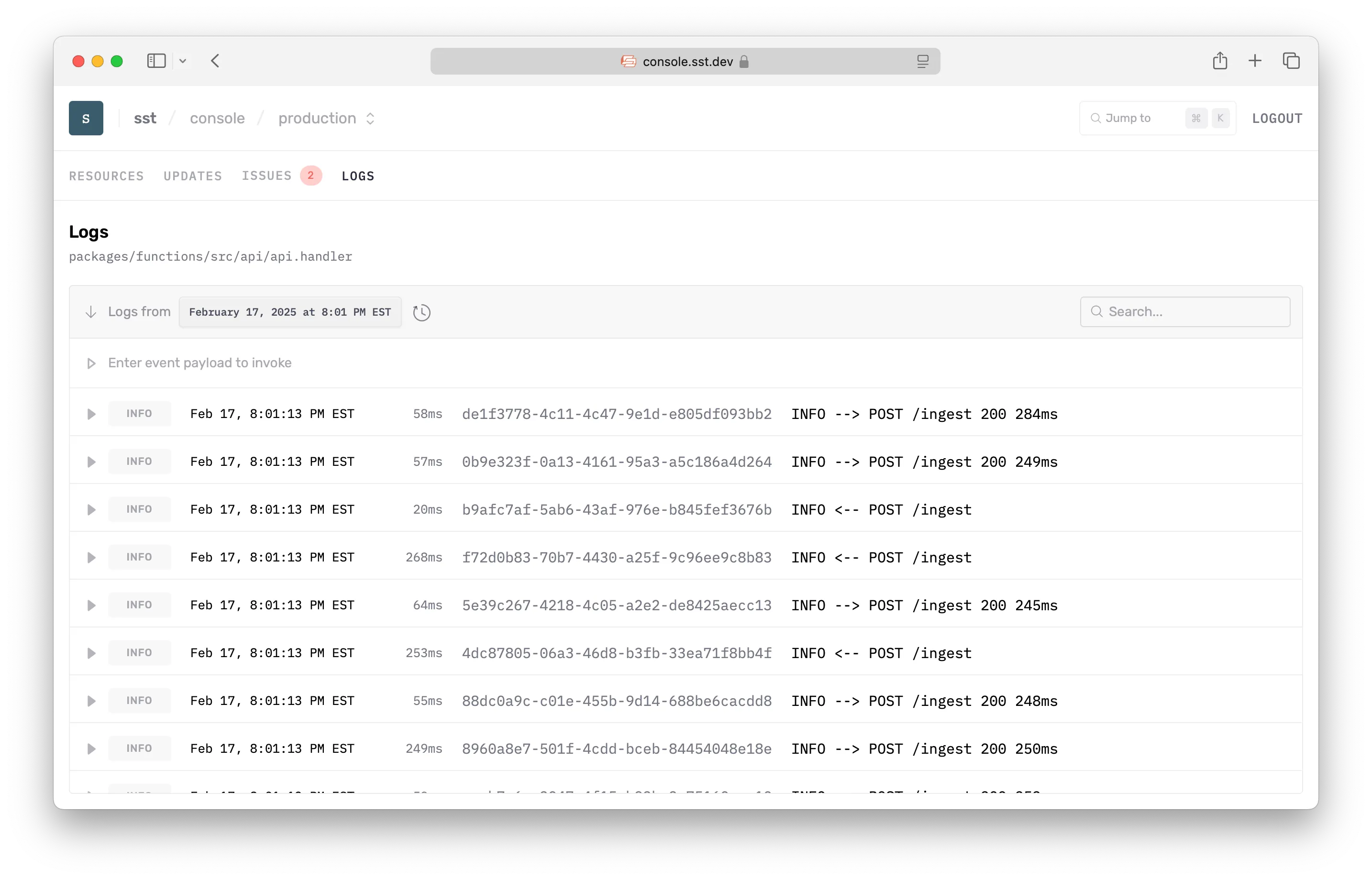Click the UPDATES tab
Image resolution: width=1372 pixels, height=880 pixels.
pos(192,176)
